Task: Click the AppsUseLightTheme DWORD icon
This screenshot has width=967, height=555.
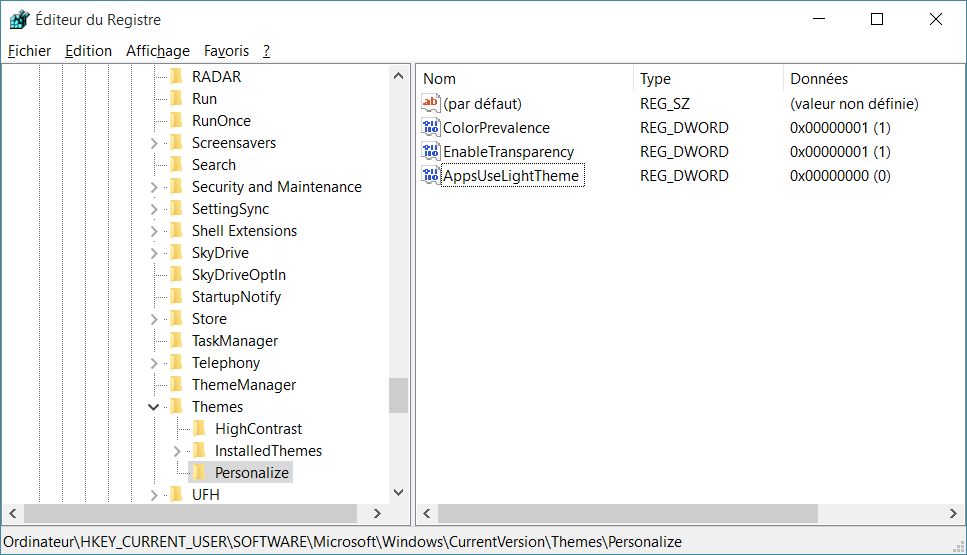Action: [x=430, y=175]
